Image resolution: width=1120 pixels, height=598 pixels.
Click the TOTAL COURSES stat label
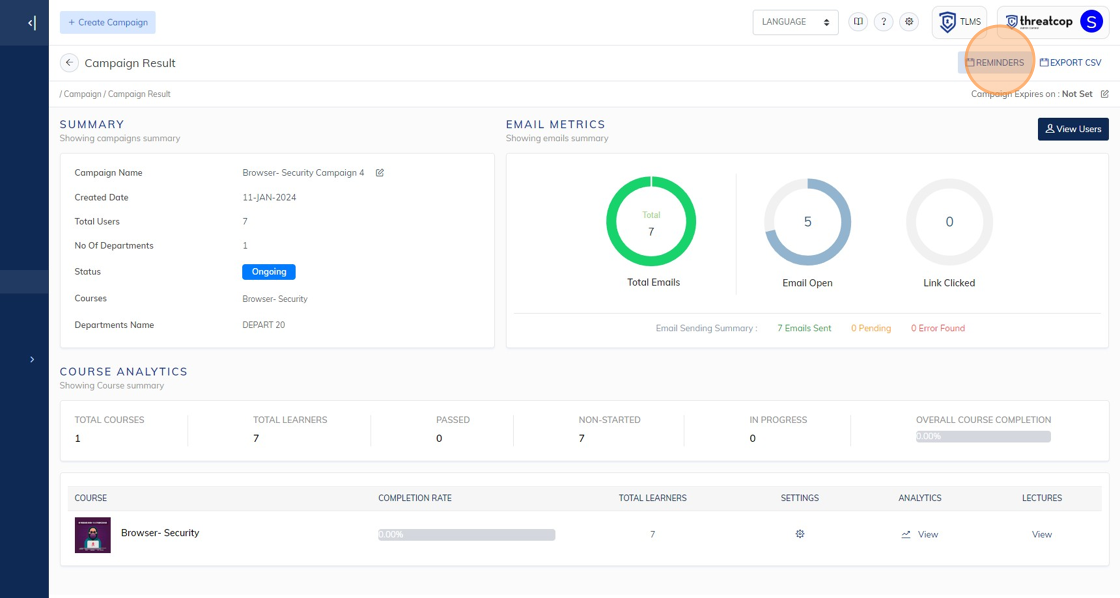point(109,420)
